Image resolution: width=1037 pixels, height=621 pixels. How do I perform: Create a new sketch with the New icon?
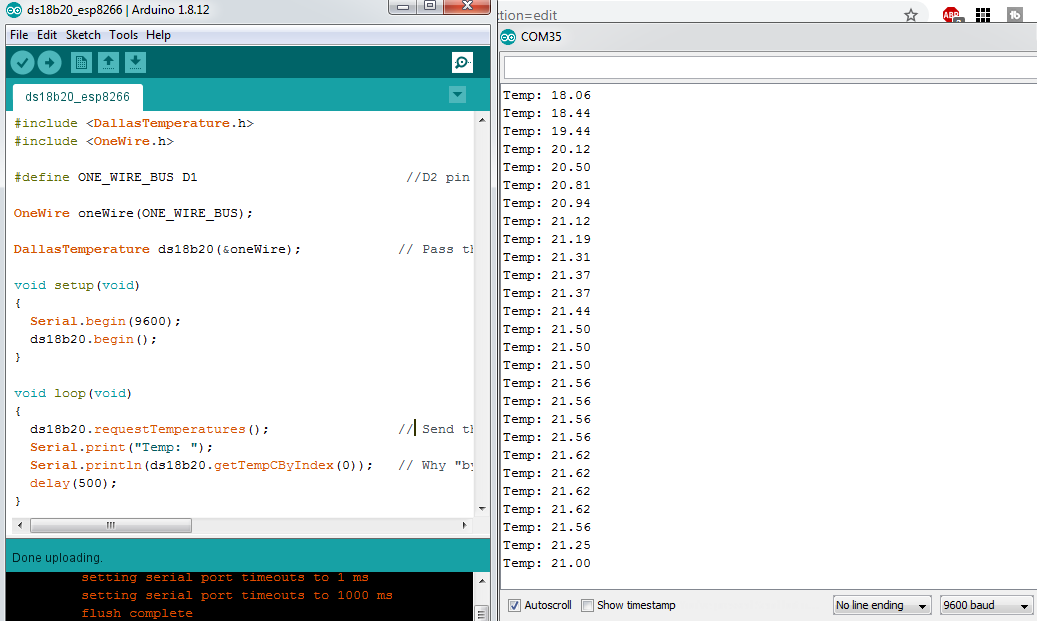pyautogui.click(x=81, y=63)
